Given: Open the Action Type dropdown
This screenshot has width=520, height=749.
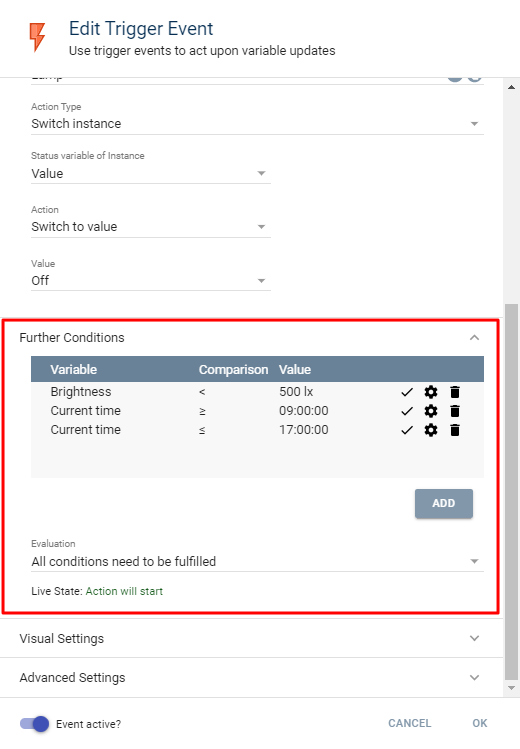Looking at the screenshot, I should pos(257,124).
